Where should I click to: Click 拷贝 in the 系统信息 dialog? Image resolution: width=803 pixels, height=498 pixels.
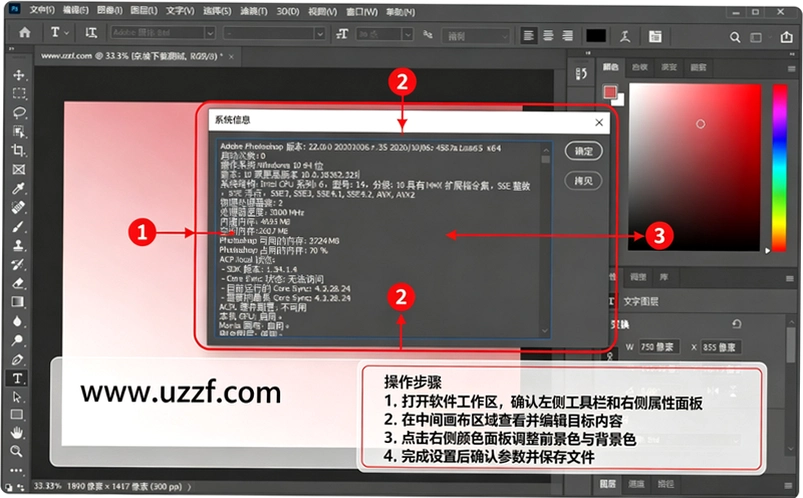coord(583,181)
